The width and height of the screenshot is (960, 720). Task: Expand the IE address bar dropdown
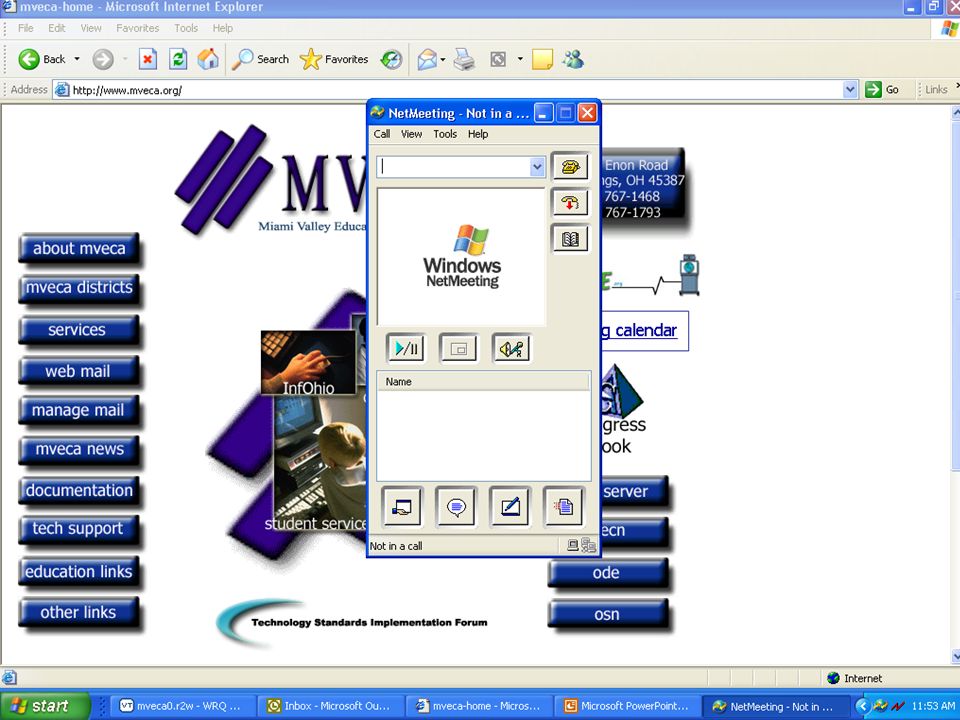click(x=850, y=90)
